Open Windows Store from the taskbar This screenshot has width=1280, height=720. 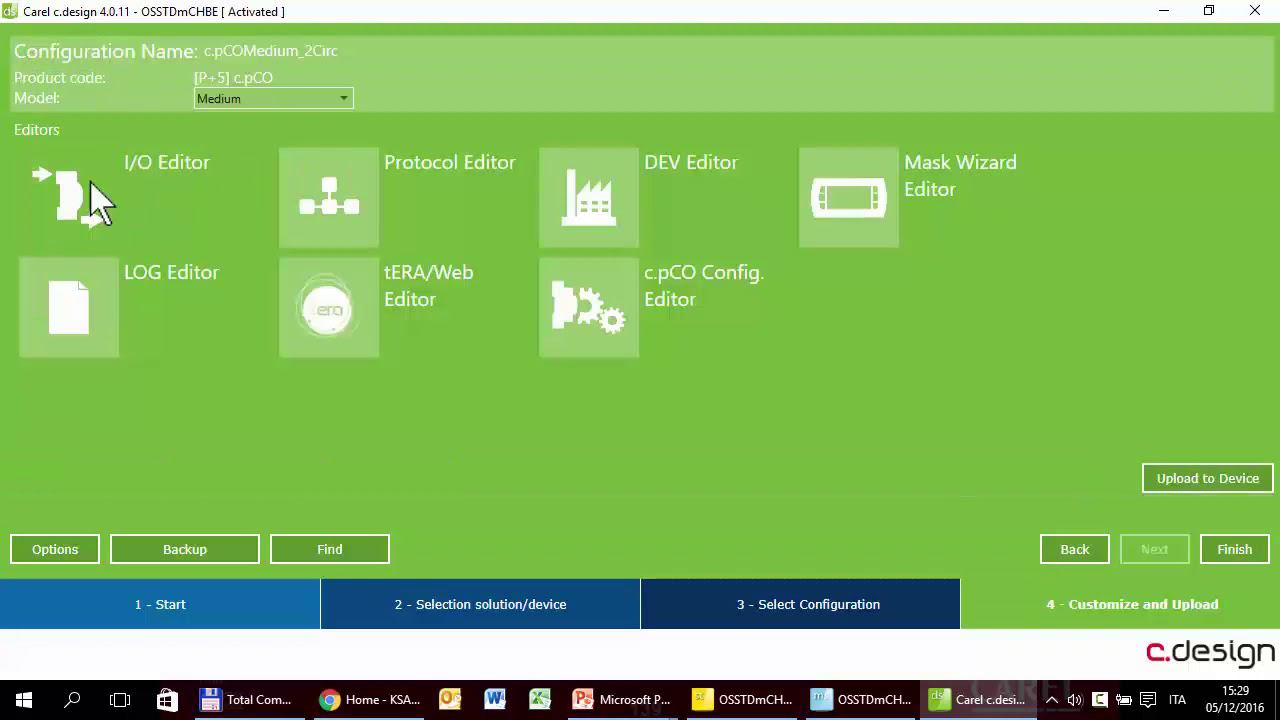click(x=167, y=700)
